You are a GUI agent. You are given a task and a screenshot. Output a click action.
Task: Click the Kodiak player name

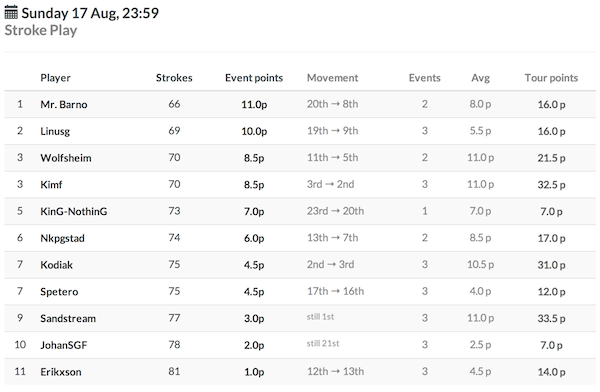(x=56, y=265)
